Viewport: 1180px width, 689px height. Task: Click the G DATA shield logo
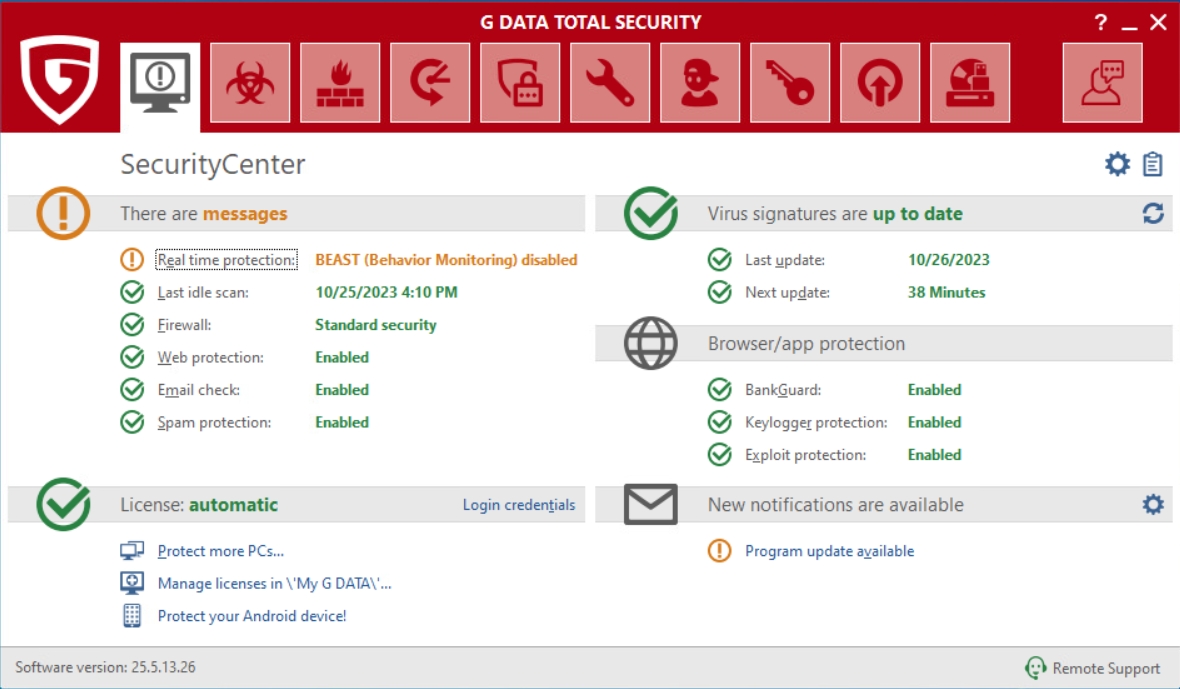[x=59, y=80]
